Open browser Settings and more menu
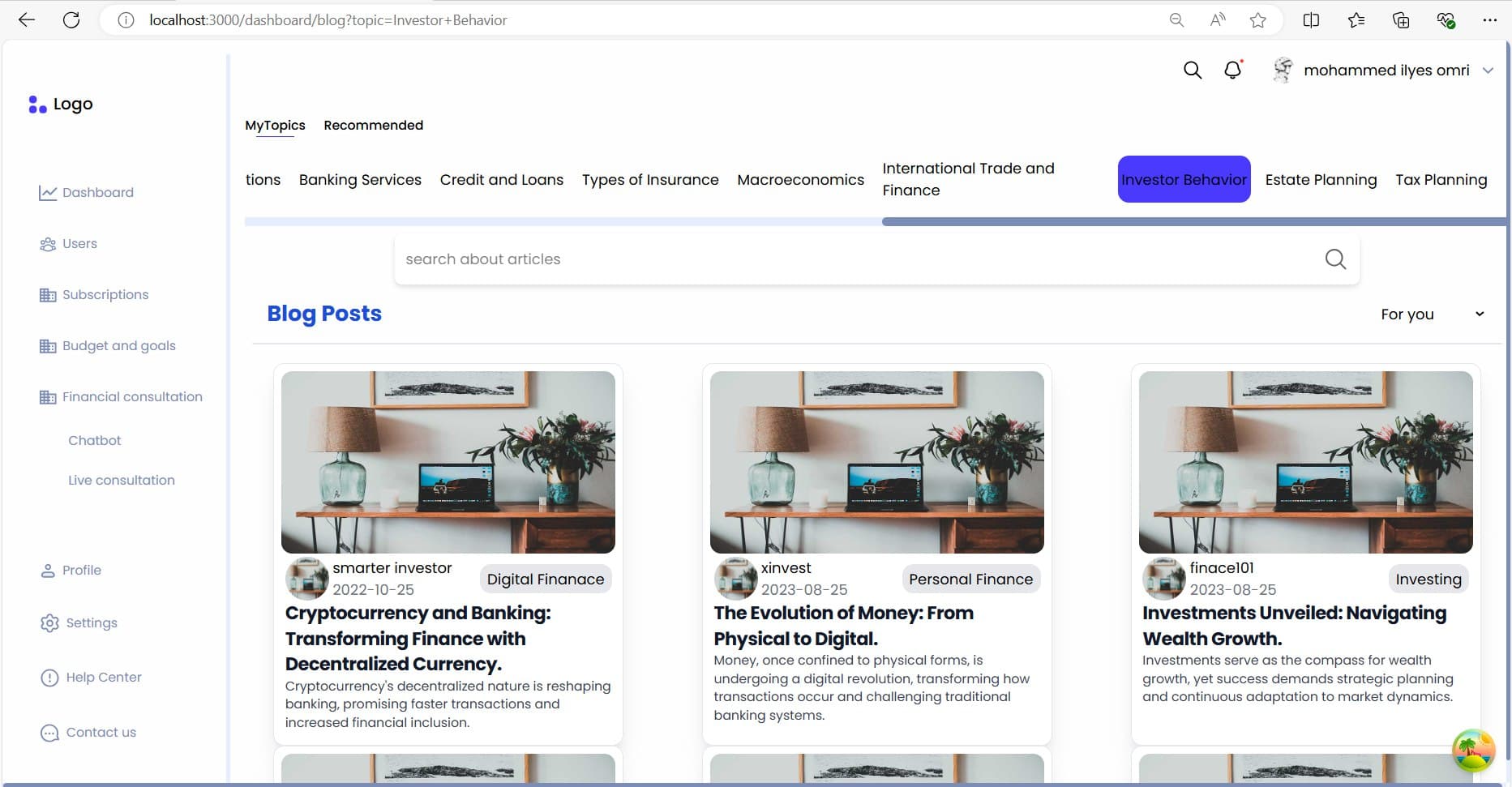 (1489, 20)
